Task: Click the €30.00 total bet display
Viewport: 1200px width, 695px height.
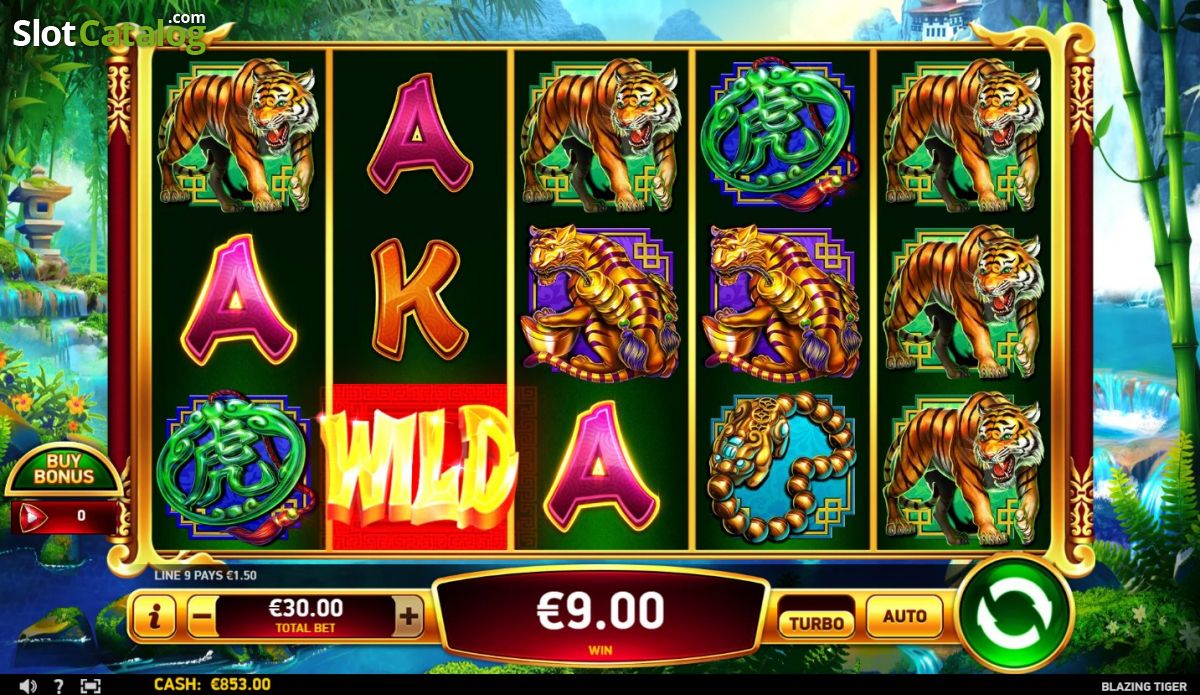Action: click(305, 614)
